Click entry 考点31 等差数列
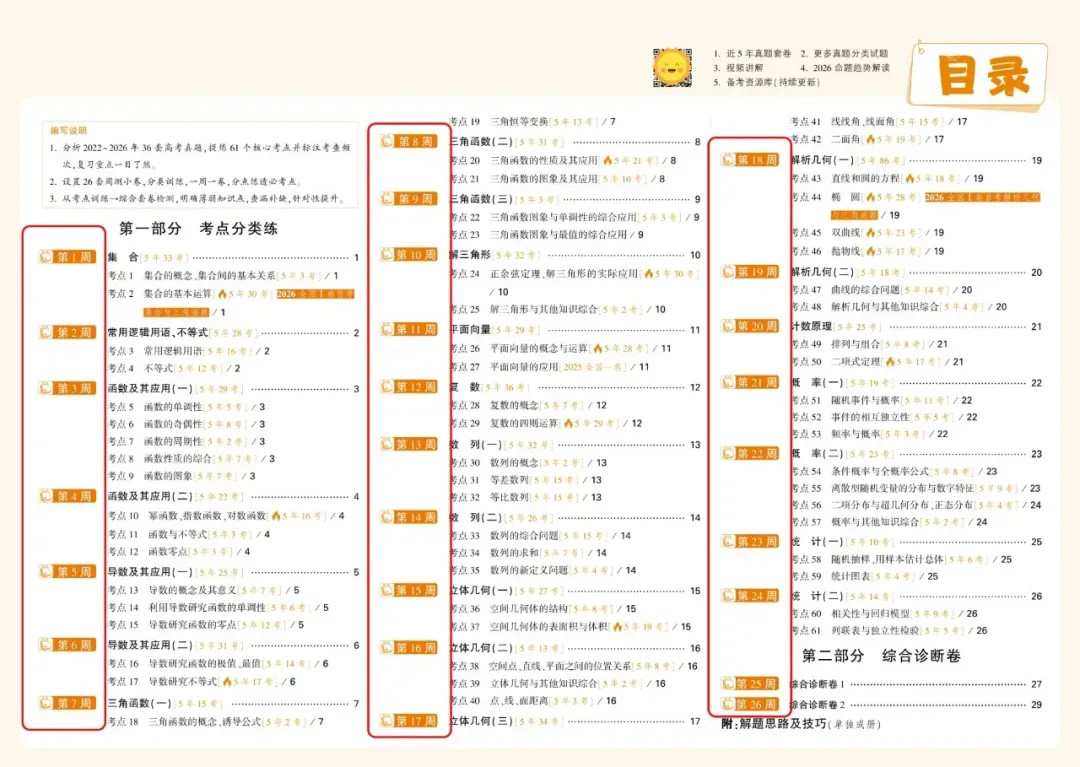The width and height of the screenshot is (1080, 767). click(x=526, y=480)
